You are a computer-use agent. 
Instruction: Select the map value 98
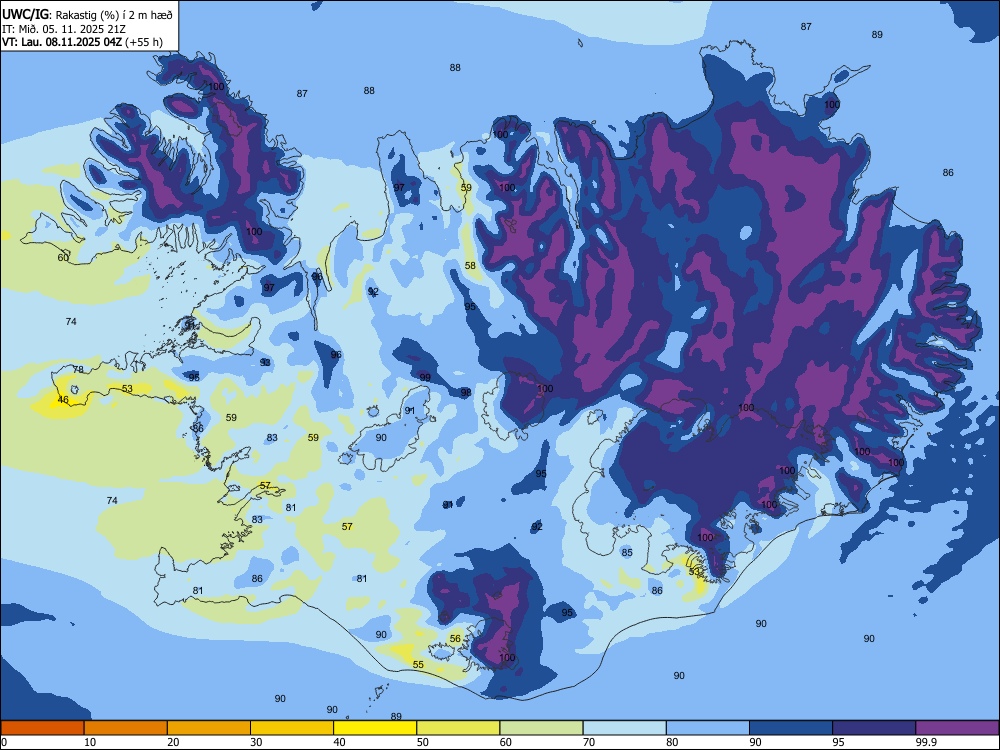[x=466, y=393]
